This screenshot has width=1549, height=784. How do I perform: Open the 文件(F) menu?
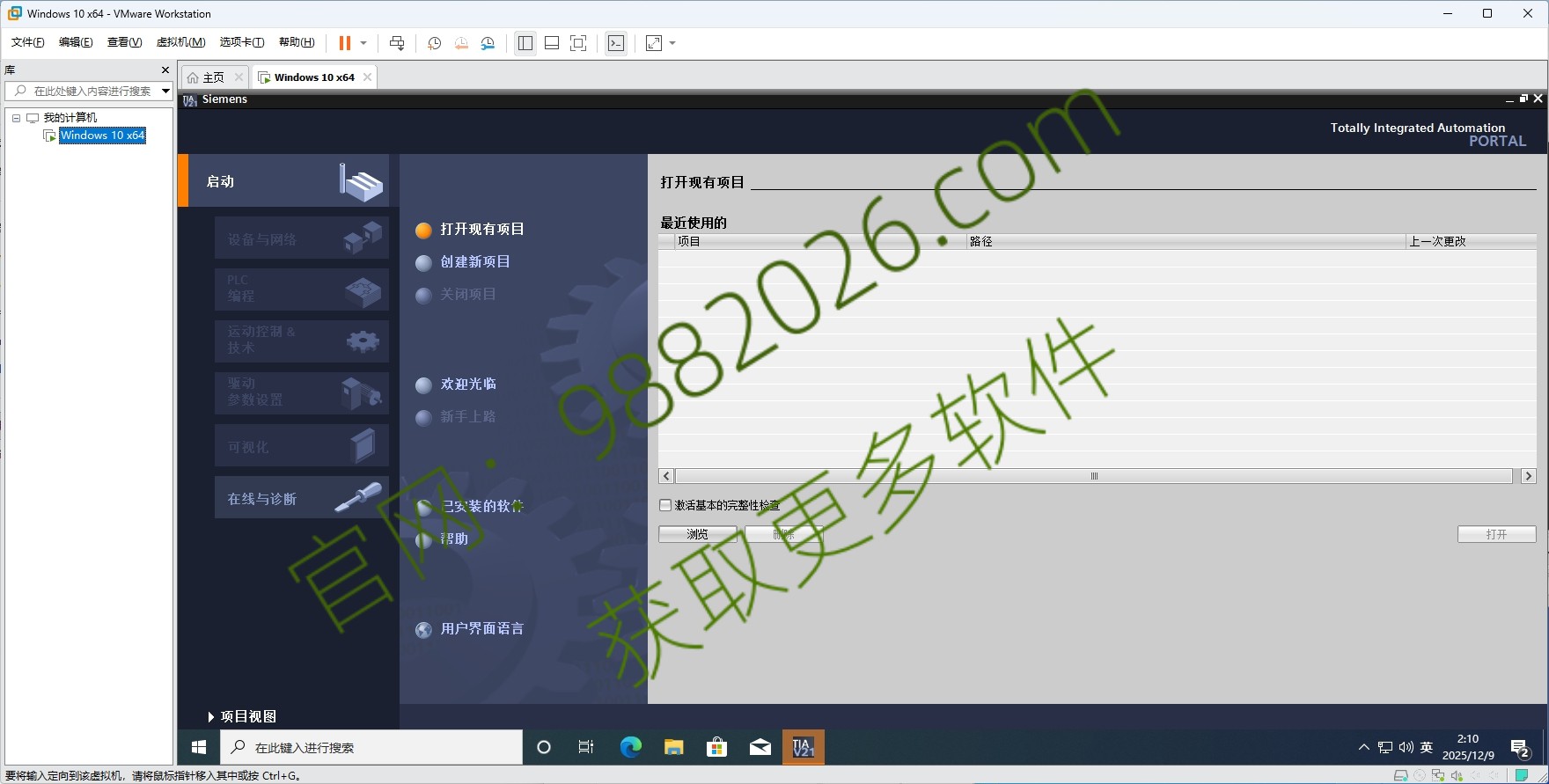click(28, 42)
